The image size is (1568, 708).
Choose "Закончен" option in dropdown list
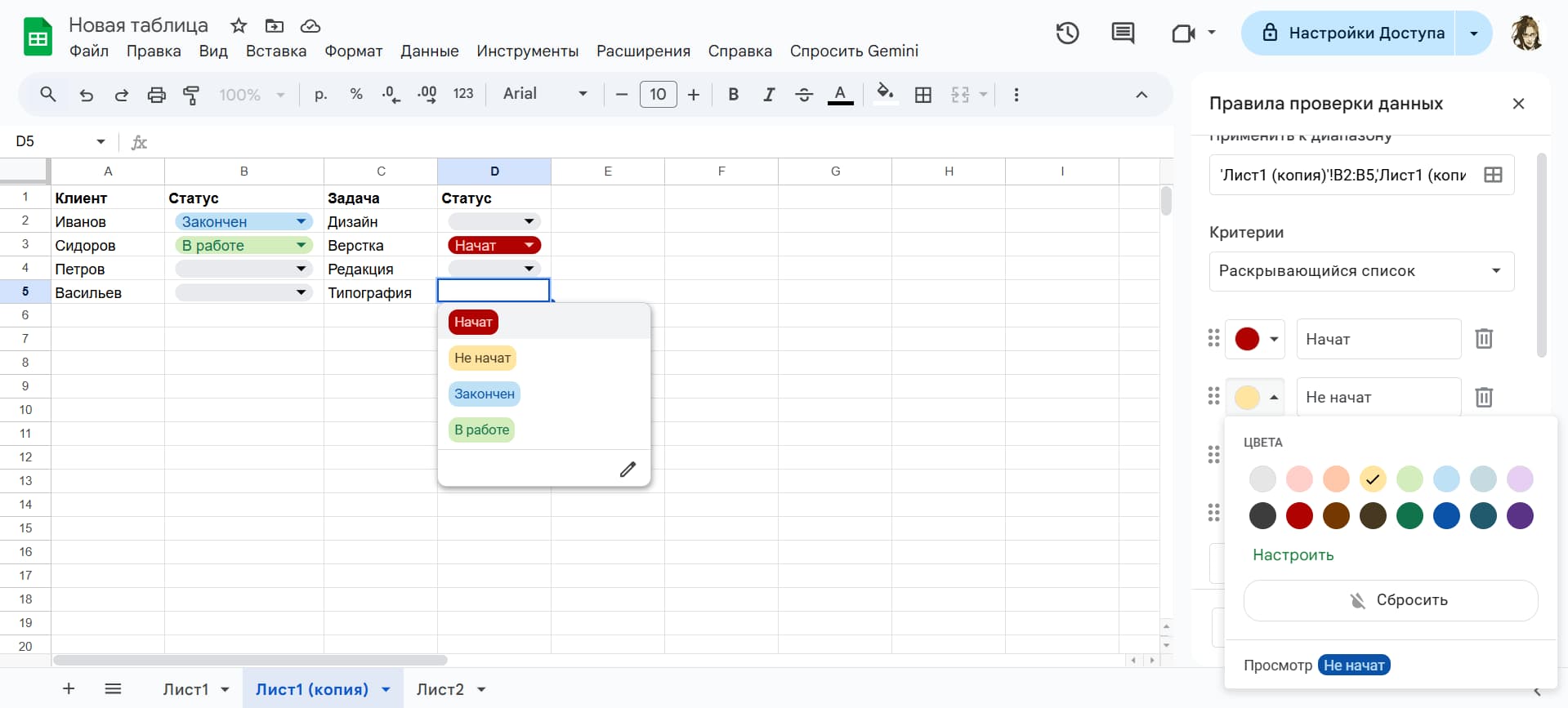[x=485, y=394]
